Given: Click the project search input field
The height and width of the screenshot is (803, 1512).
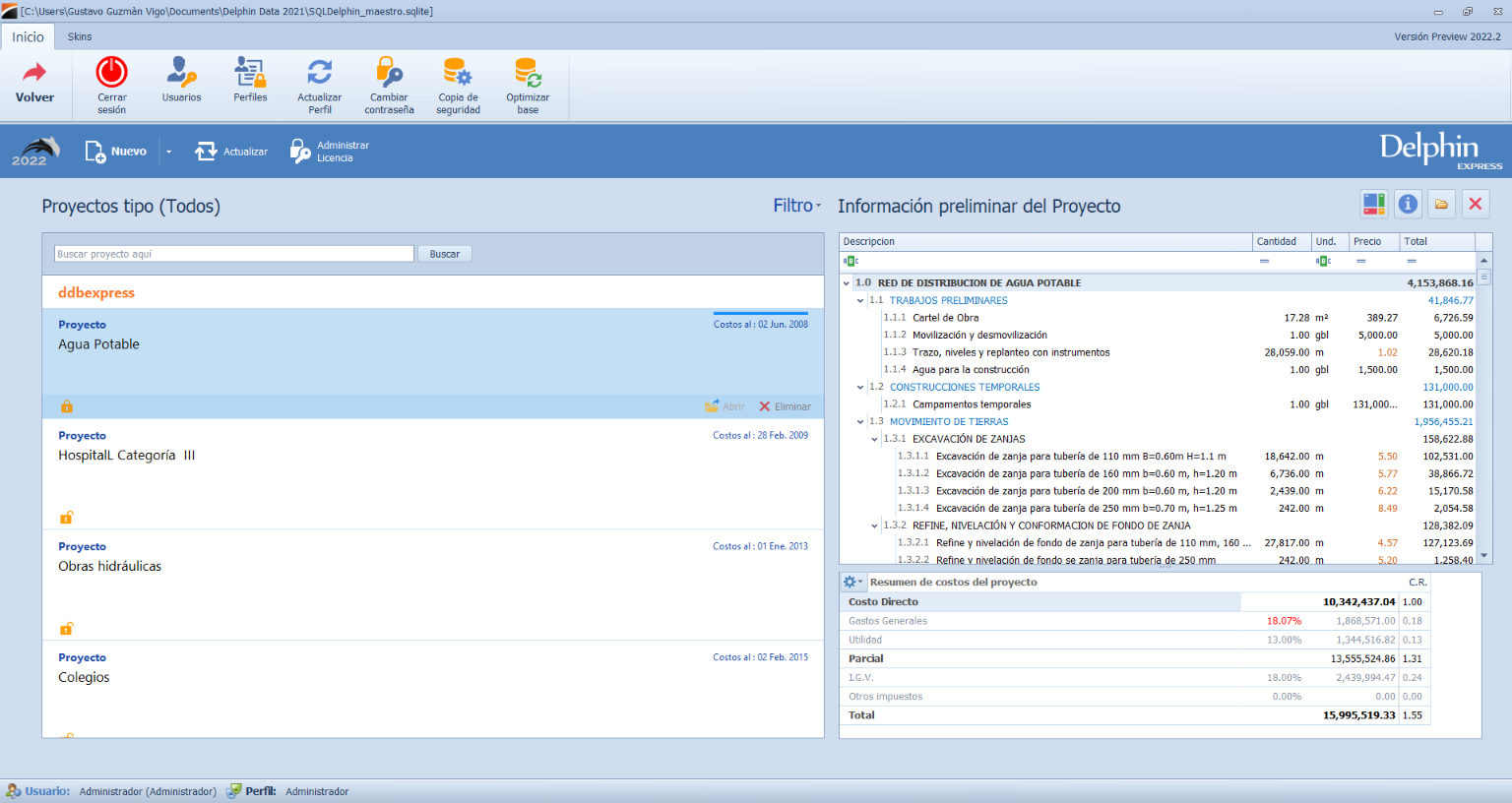Looking at the screenshot, I should [x=233, y=254].
